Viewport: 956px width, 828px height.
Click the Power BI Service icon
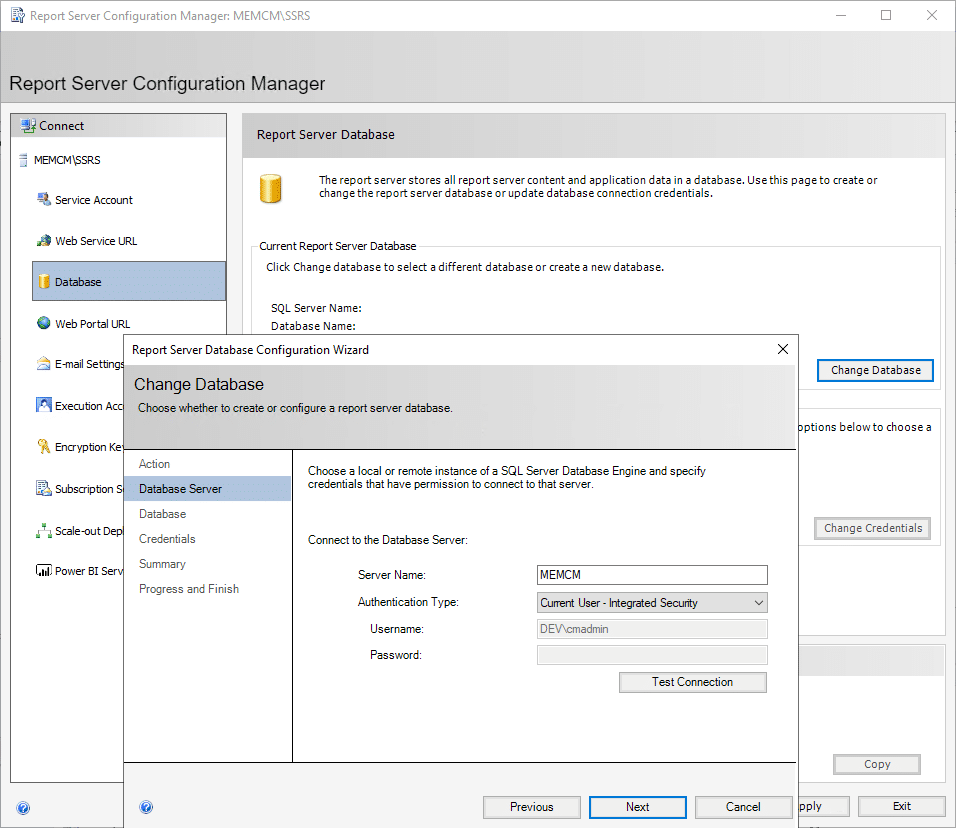tap(44, 571)
